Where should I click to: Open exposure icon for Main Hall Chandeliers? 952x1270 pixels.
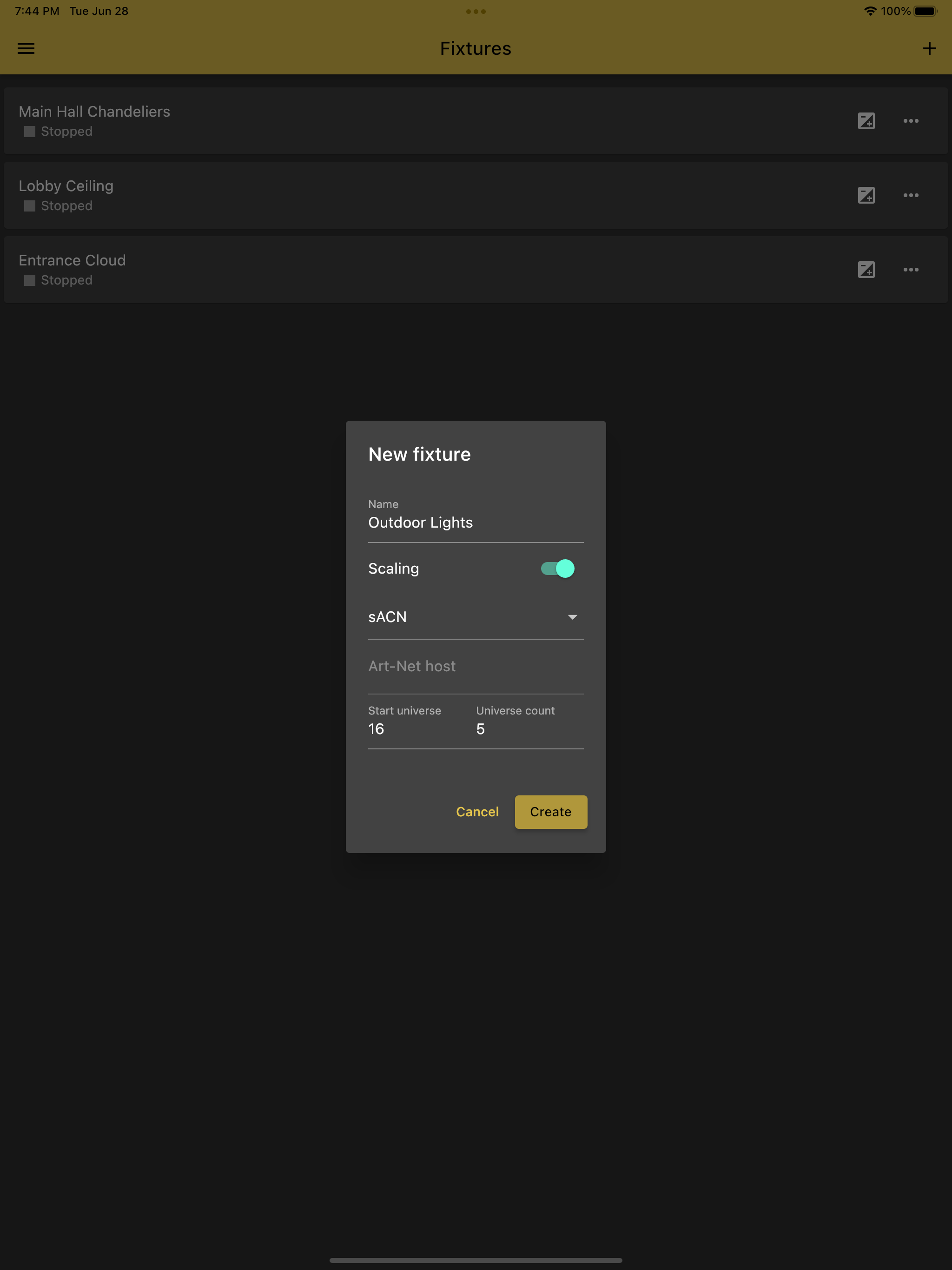[x=866, y=121]
